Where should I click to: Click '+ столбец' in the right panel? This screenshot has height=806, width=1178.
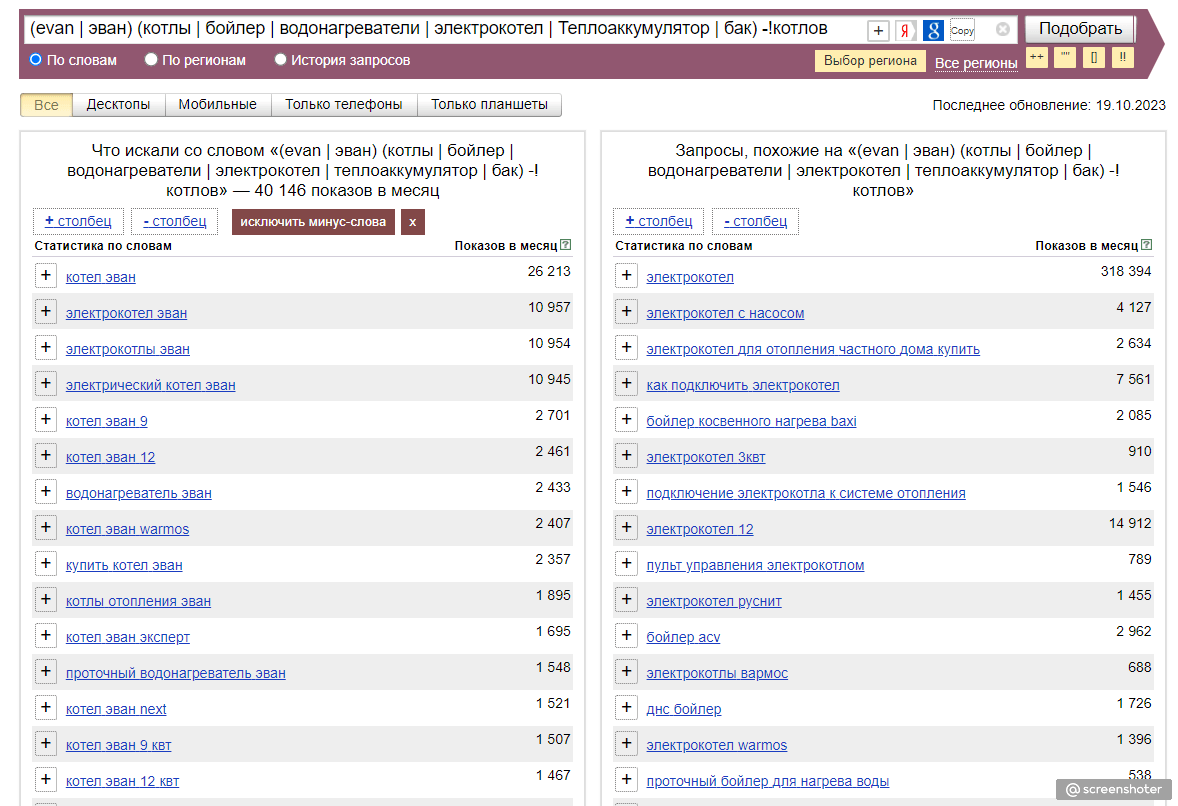coord(659,221)
